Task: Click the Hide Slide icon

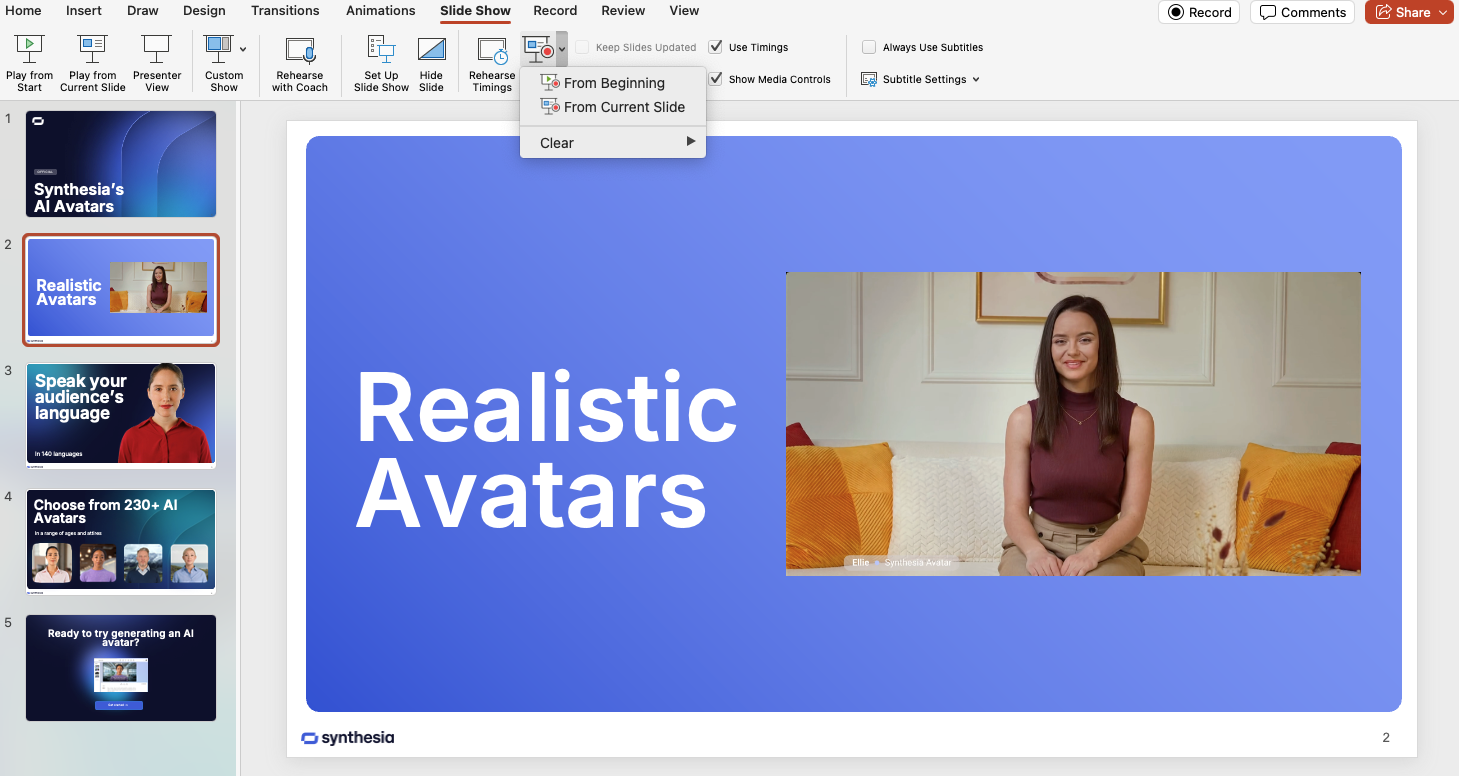Action: (x=431, y=50)
